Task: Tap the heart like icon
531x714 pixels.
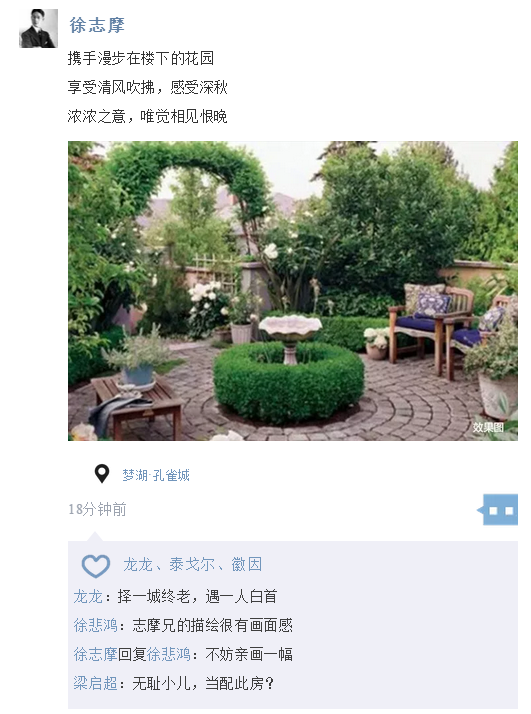Action: [96, 566]
